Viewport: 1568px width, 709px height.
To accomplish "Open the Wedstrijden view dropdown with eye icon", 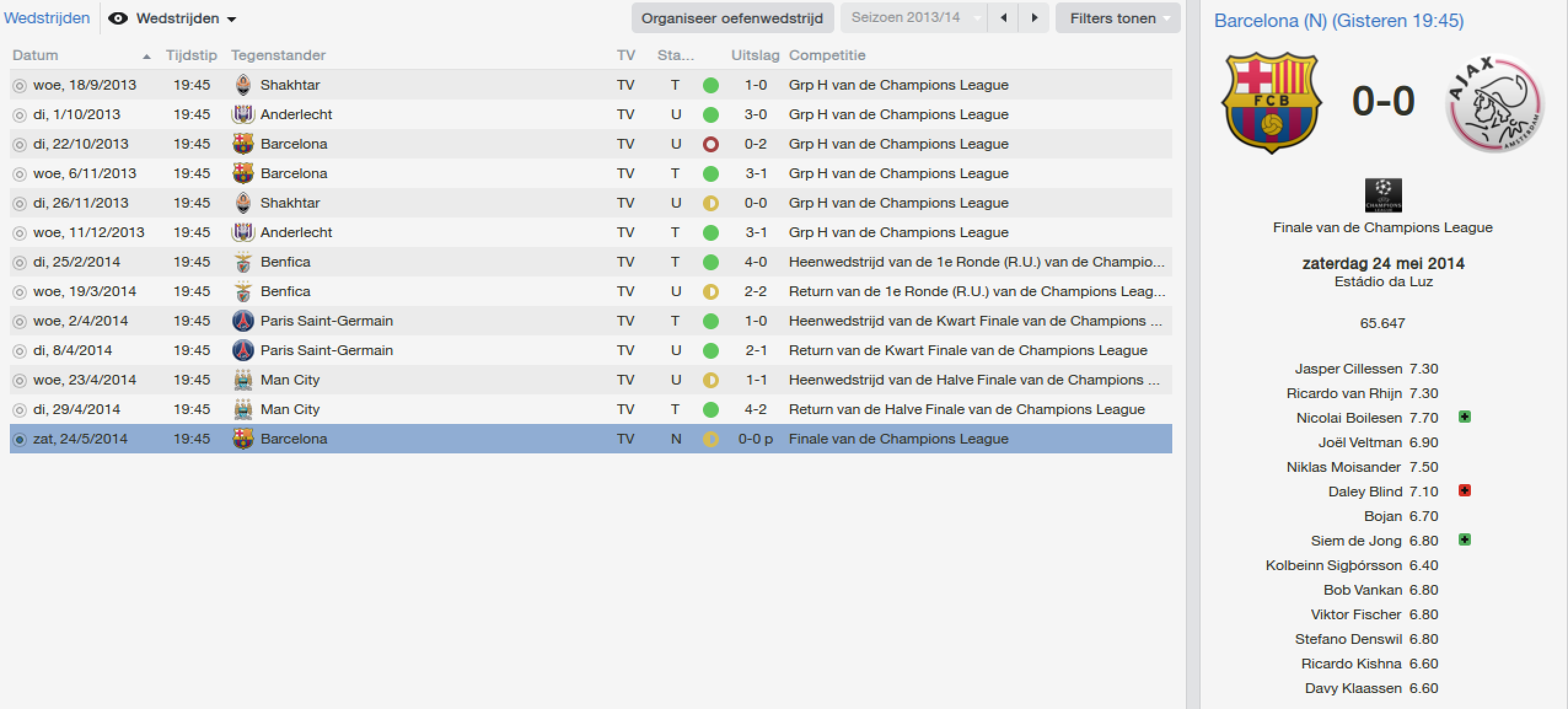I will 172,18.
